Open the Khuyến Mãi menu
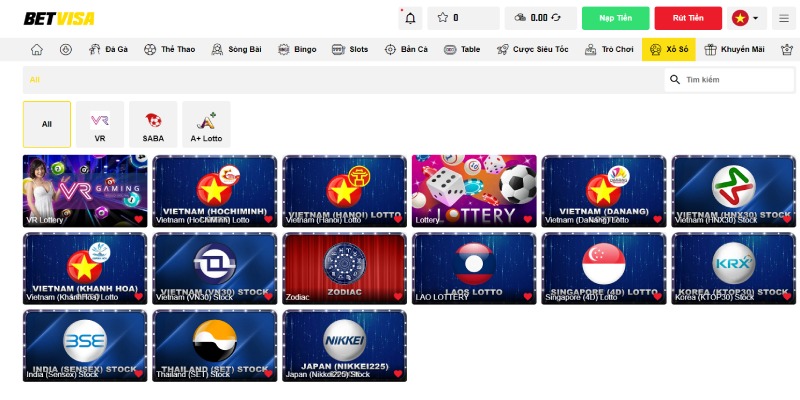Viewport: 800px width, 400px height. tap(734, 49)
